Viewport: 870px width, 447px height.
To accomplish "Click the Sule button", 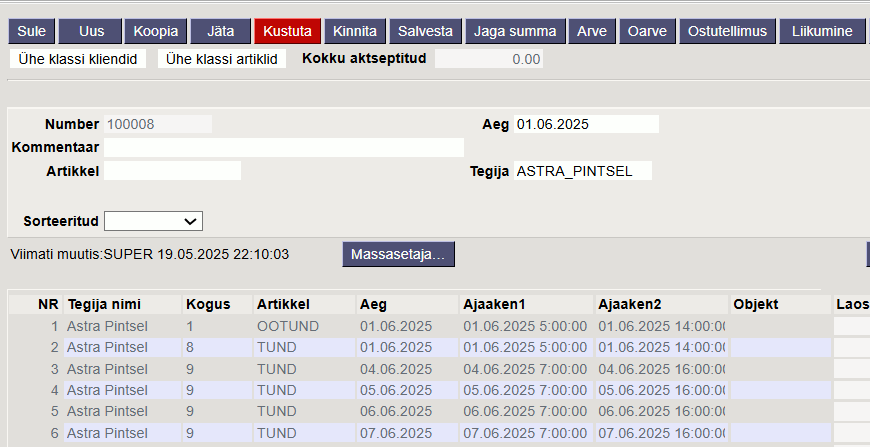I will (x=32, y=31).
